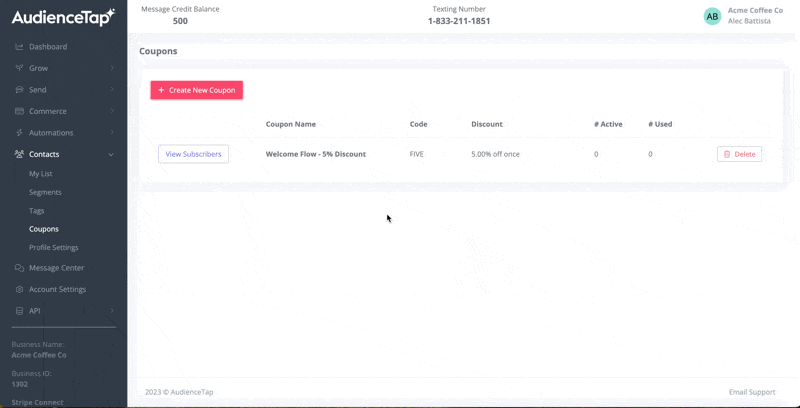This screenshot has width=800, height=408.
Task: Click the Account Settings gear icon
Action: 19,289
